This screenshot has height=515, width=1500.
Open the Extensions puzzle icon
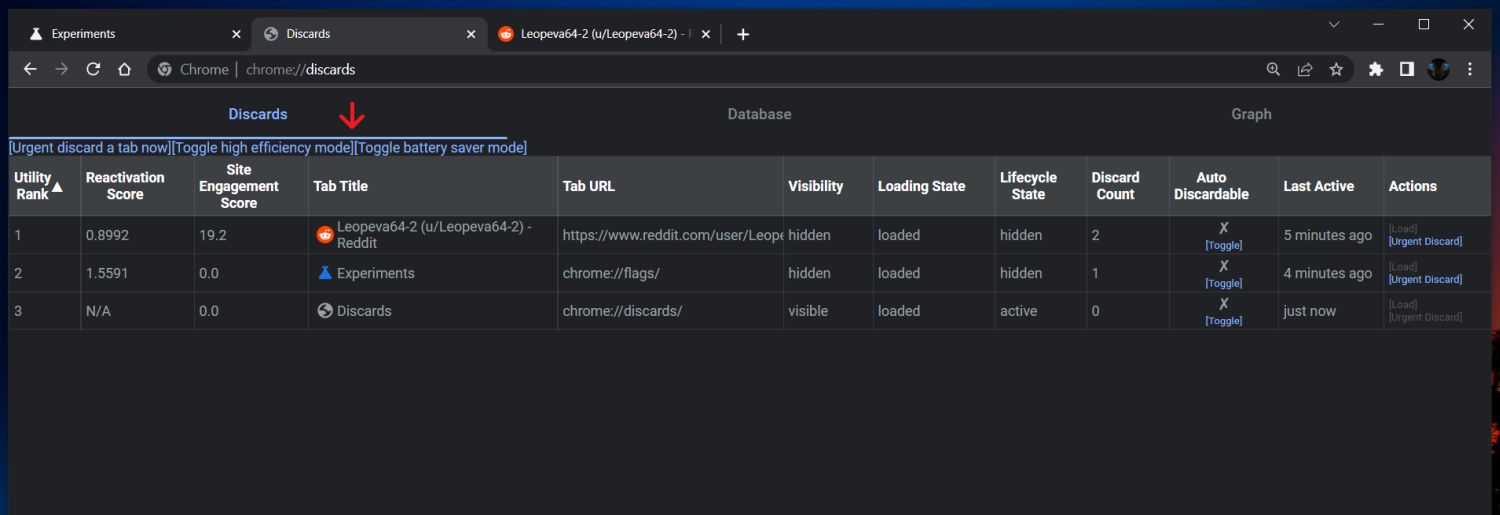(x=1376, y=69)
